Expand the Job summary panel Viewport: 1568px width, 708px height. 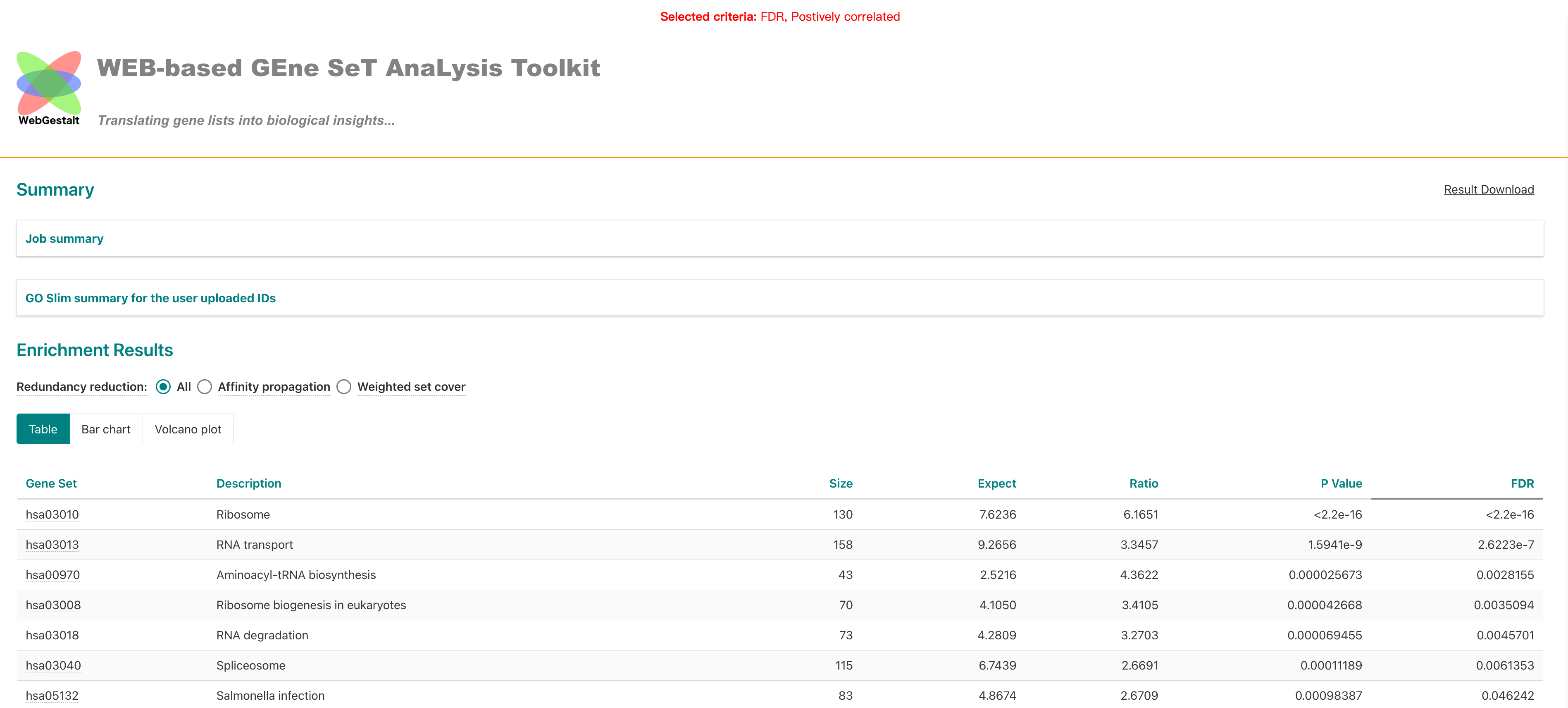[64, 239]
